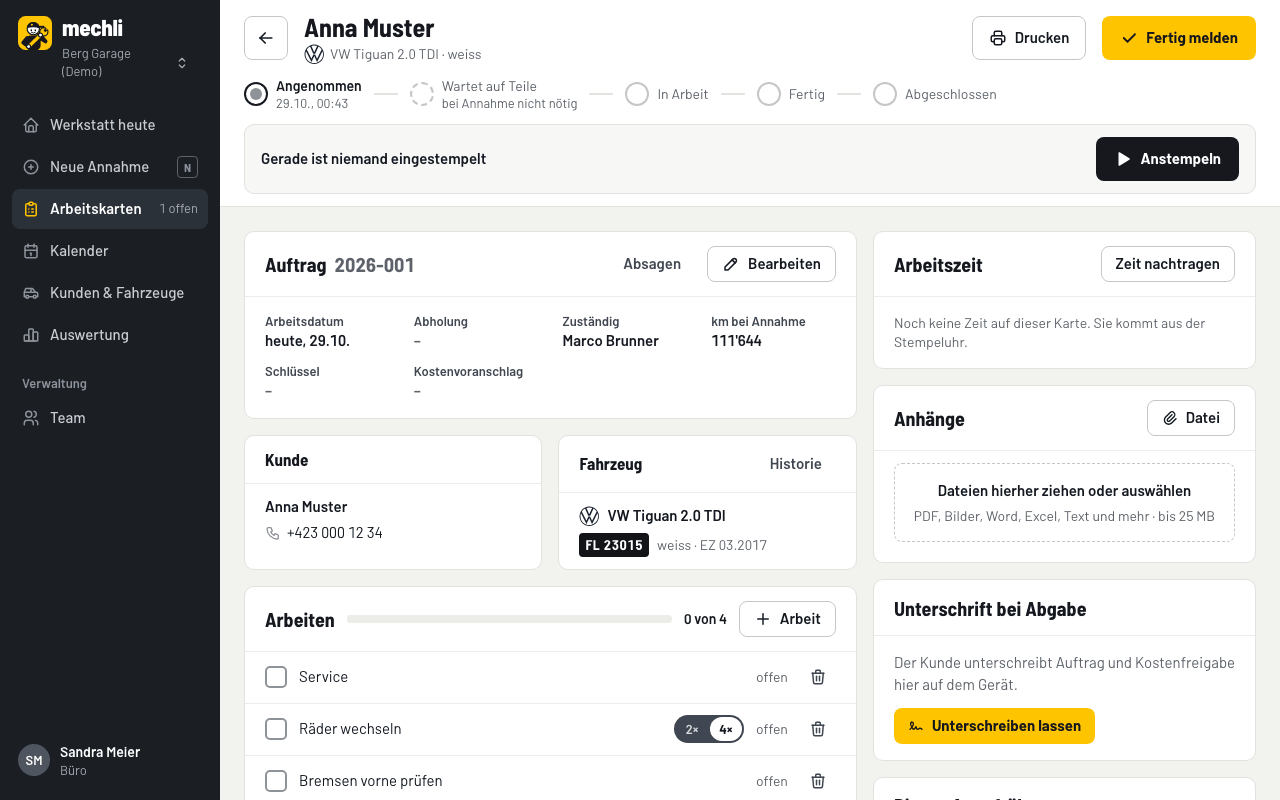This screenshot has width=1280, height=800.
Task: Click the Team people icon
Action: (31, 418)
